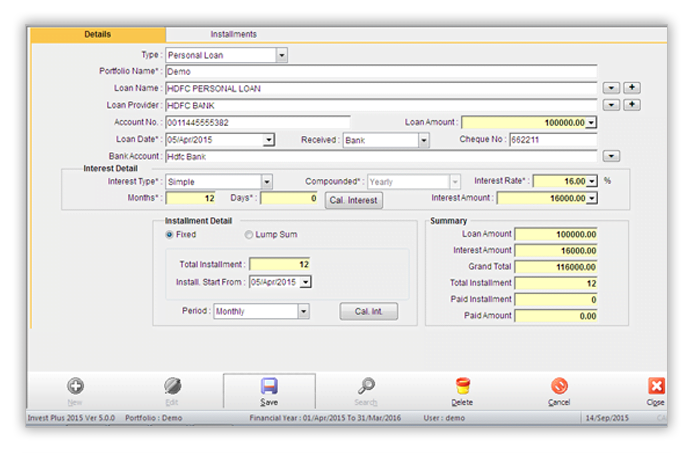Open the Loan Date calendar picker
The image size is (687, 453).
[x=269, y=140]
